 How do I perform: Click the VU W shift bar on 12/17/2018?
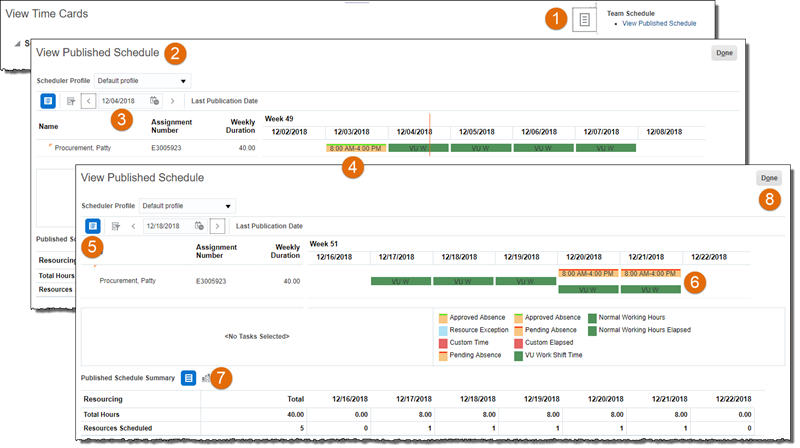(x=400, y=282)
